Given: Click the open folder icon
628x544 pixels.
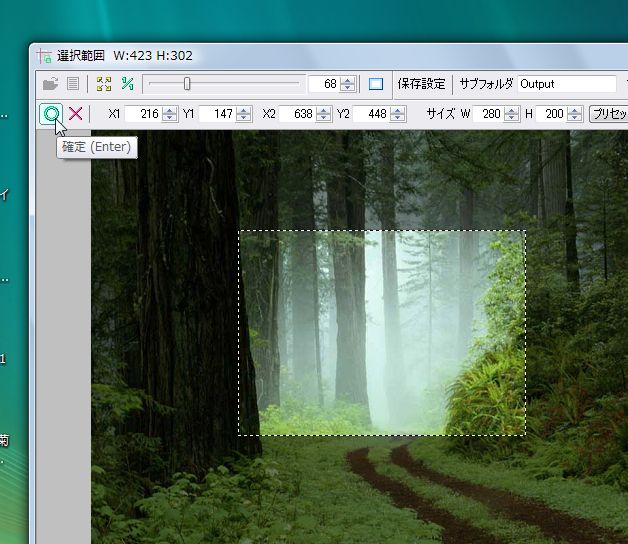Looking at the screenshot, I should [50, 84].
